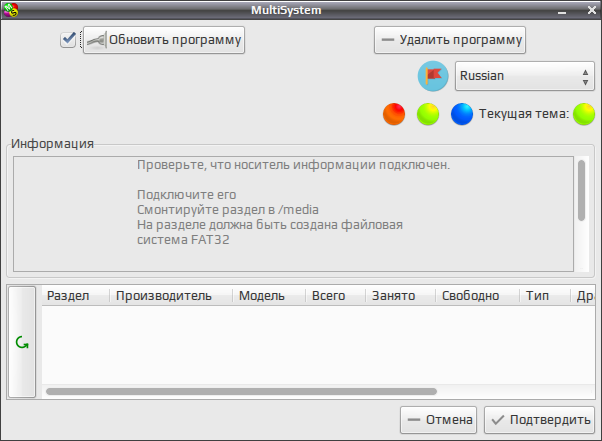Click the Информация panel vertical scrollbar
This screenshot has height=441, width=602.
pyautogui.click(x=582, y=191)
